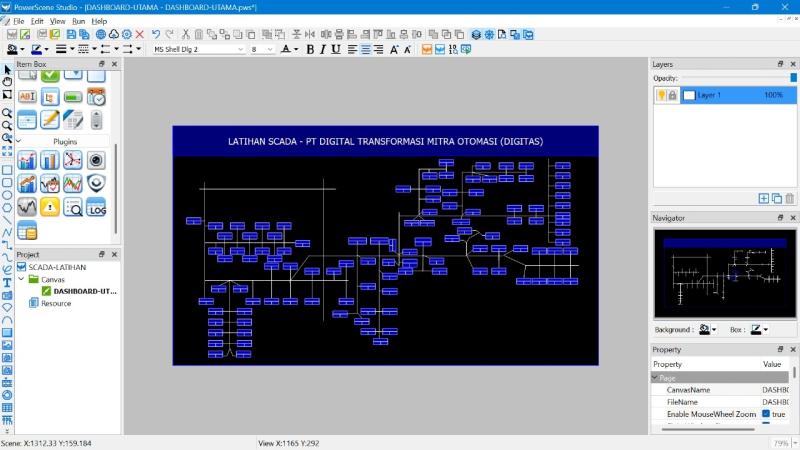The width and height of the screenshot is (800, 450).
Task: Toggle Enable MouseWheel Zoom checkbox
Action: (766, 414)
